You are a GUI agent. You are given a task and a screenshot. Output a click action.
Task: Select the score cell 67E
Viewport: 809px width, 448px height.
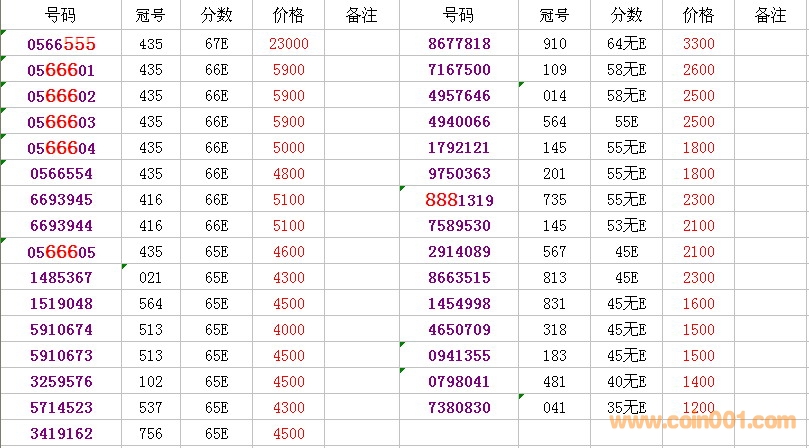[216, 44]
